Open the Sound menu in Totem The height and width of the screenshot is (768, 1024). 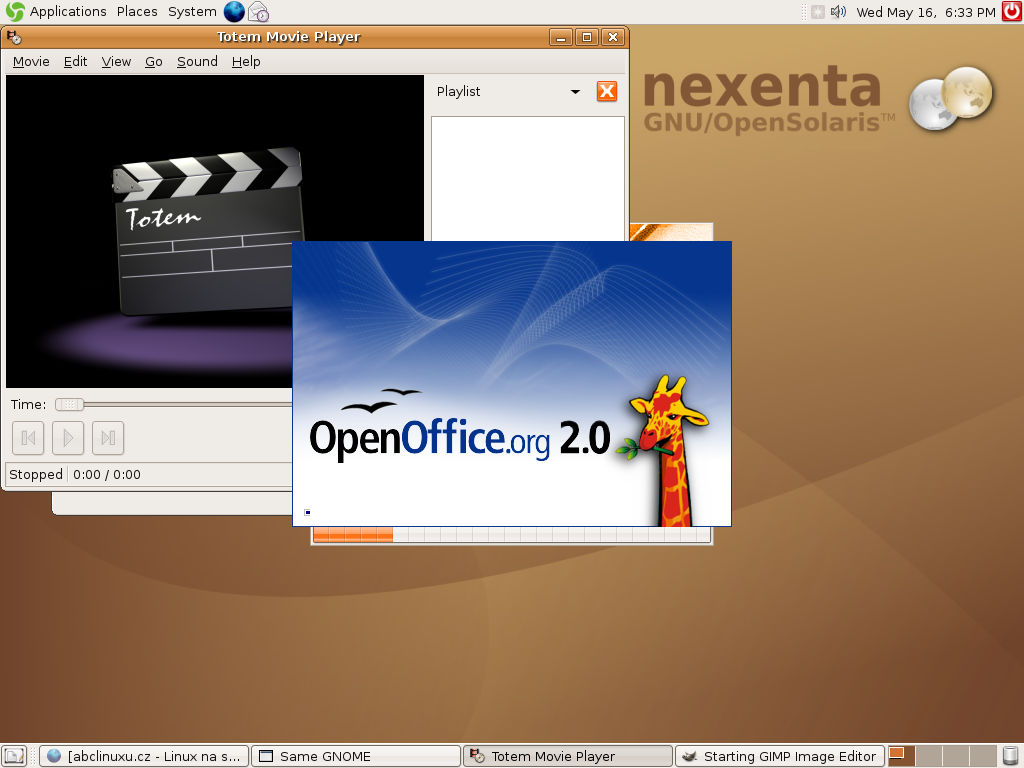pyautogui.click(x=197, y=61)
